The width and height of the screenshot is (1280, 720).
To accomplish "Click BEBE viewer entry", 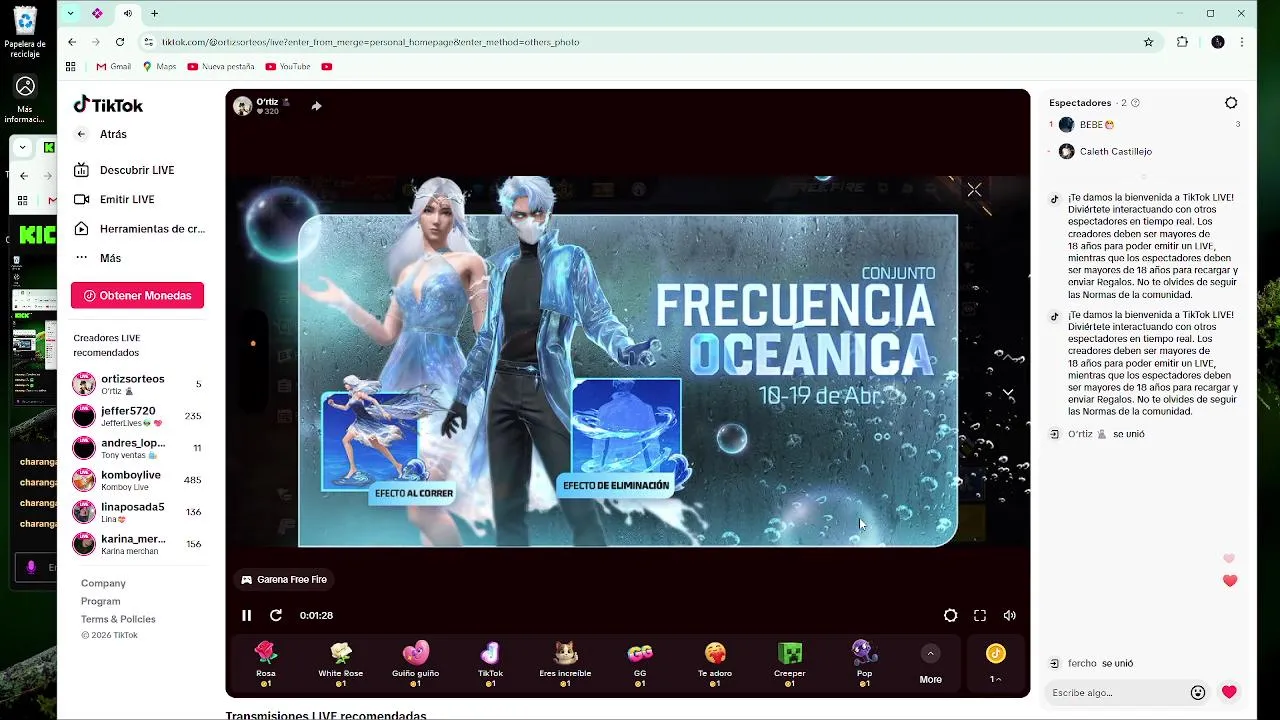I will 1145,125.
